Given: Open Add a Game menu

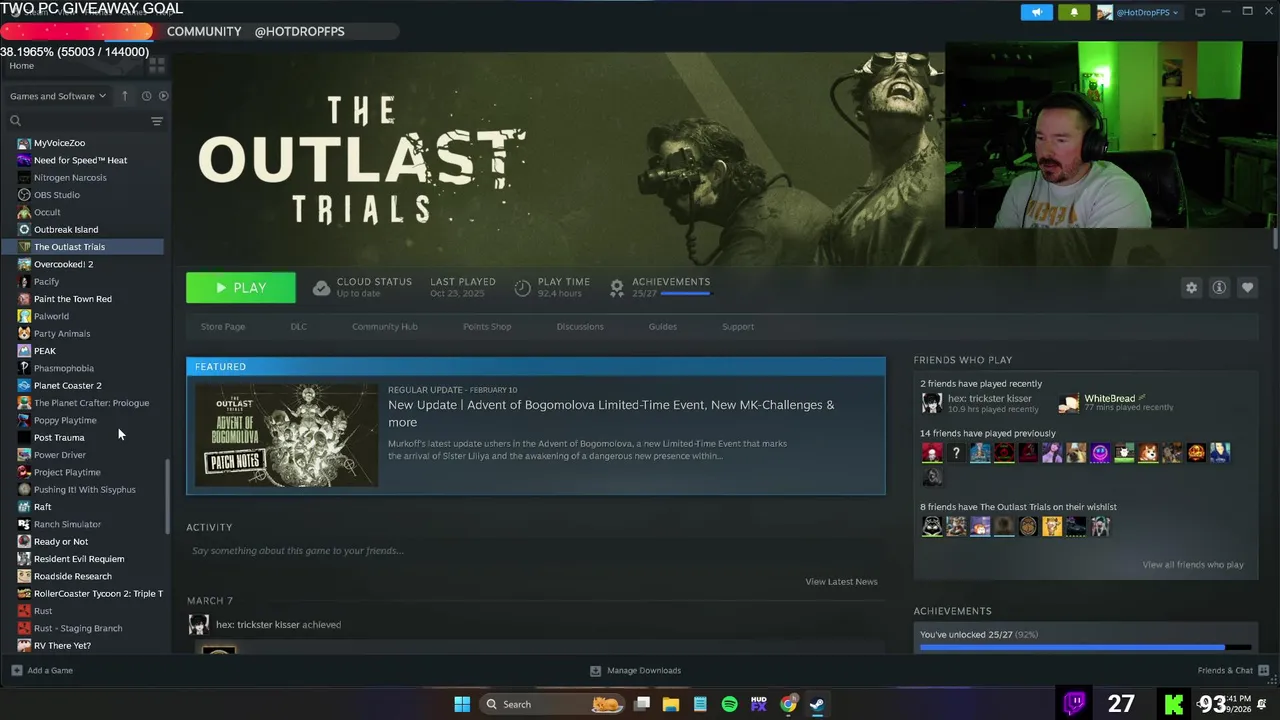Looking at the screenshot, I should click(x=41, y=670).
